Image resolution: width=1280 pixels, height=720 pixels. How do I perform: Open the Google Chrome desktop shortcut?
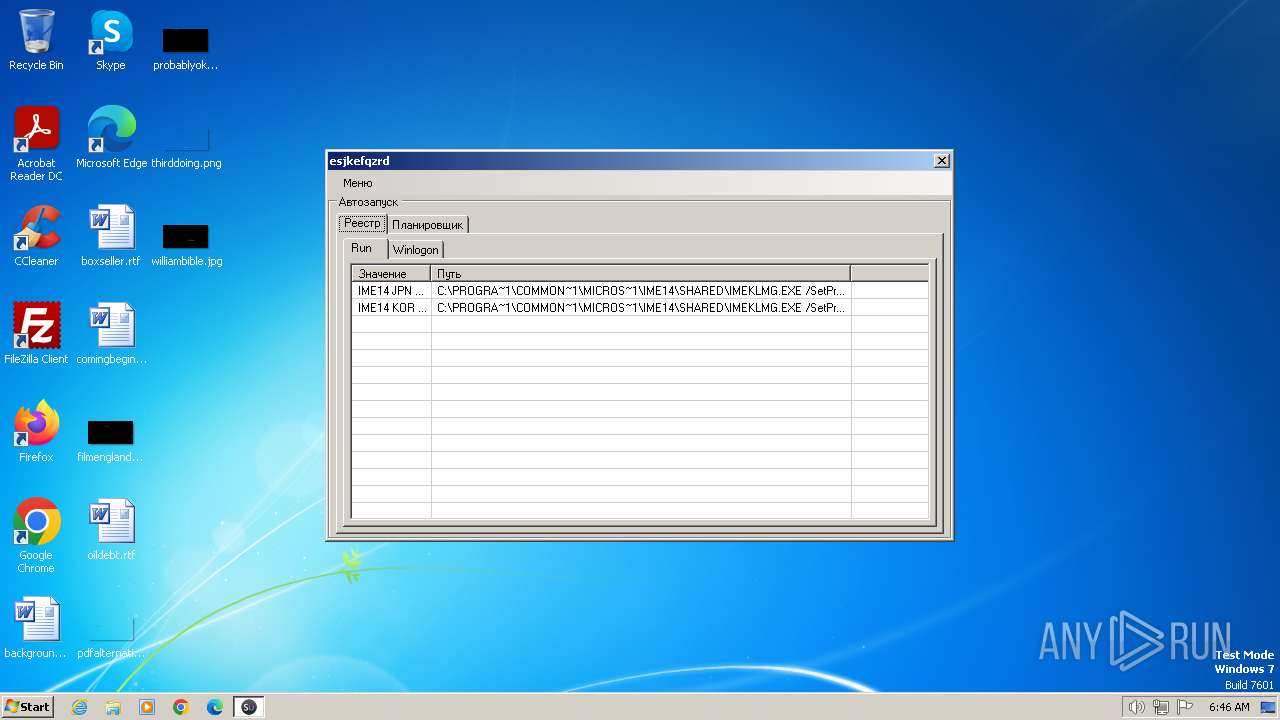coord(36,536)
